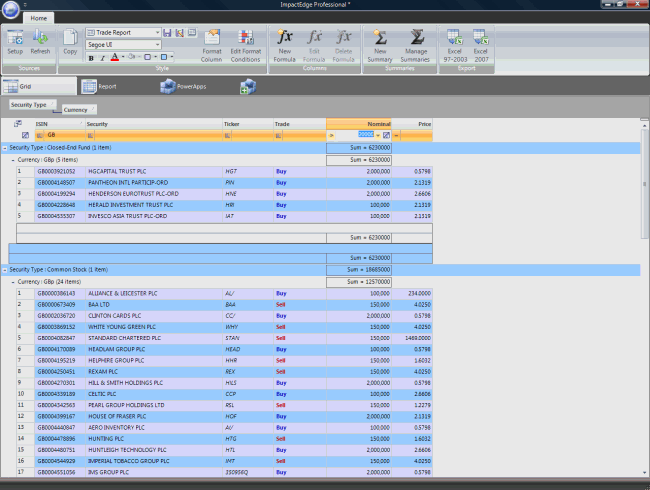Image resolution: width=650 pixels, height=490 pixels.
Task: Open the background fill dropdown arrow
Action: coord(172,57)
